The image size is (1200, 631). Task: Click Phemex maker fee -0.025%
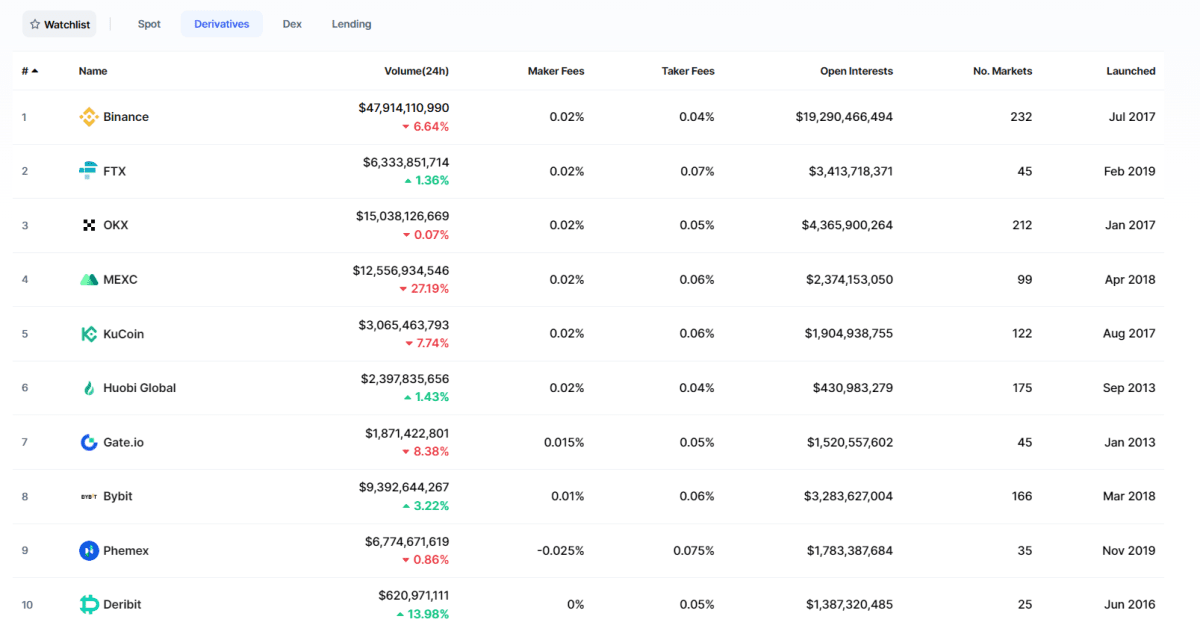(559, 550)
